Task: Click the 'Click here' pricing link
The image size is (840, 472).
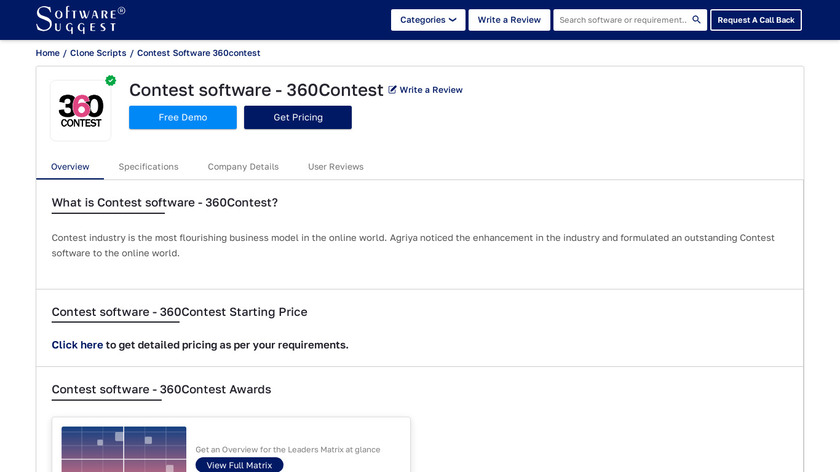Action: coord(77,345)
